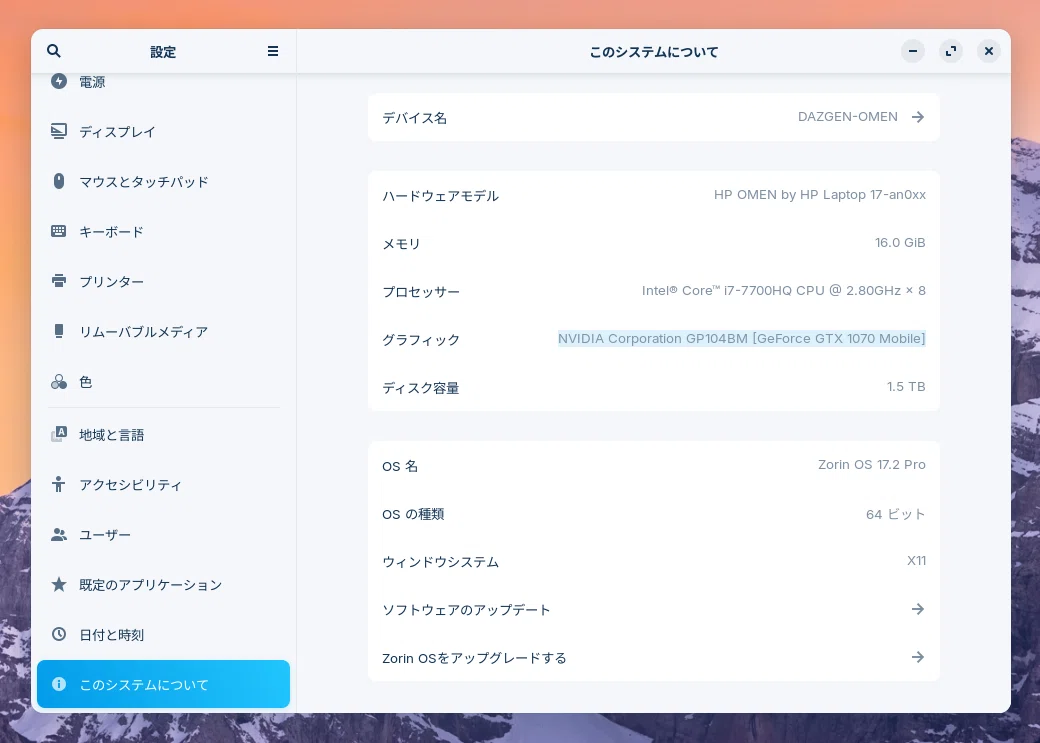Maximize the settings window
The height and width of the screenshot is (743, 1040).
pyautogui.click(x=951, y=51)
